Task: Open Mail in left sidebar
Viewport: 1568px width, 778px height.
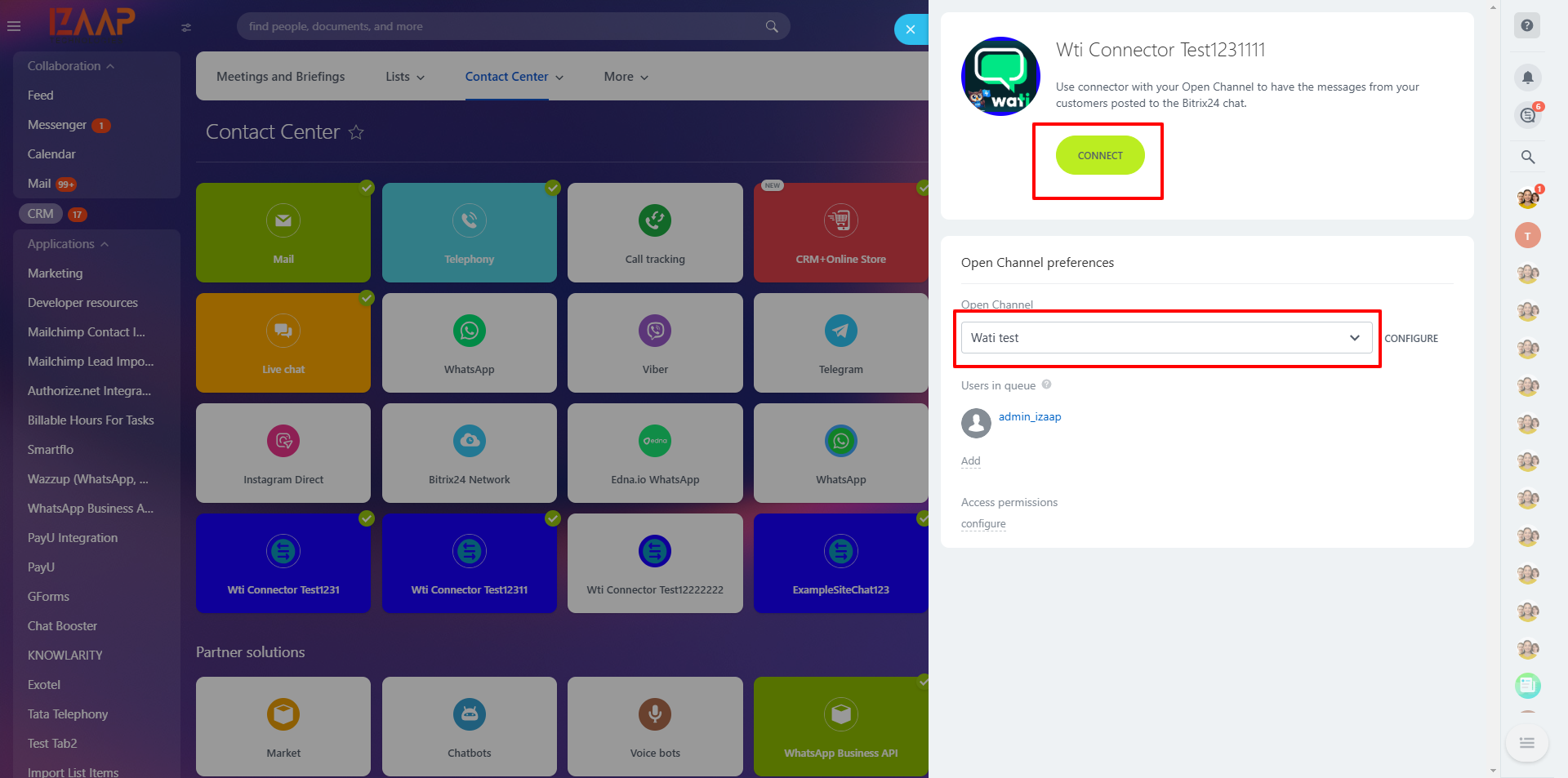Action: [x=39, y=184]
